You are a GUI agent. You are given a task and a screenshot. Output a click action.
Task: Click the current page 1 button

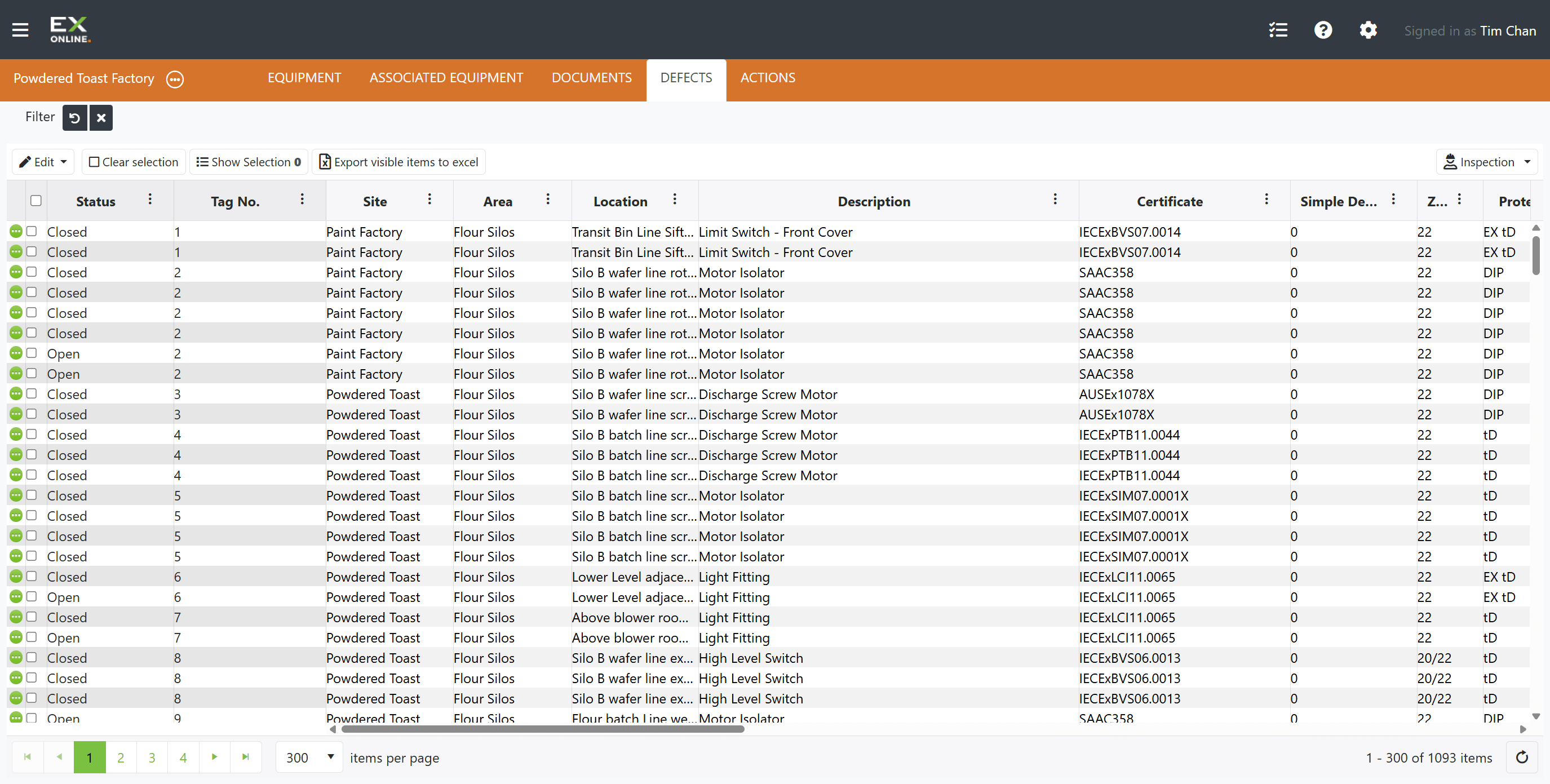click(90, 757)
